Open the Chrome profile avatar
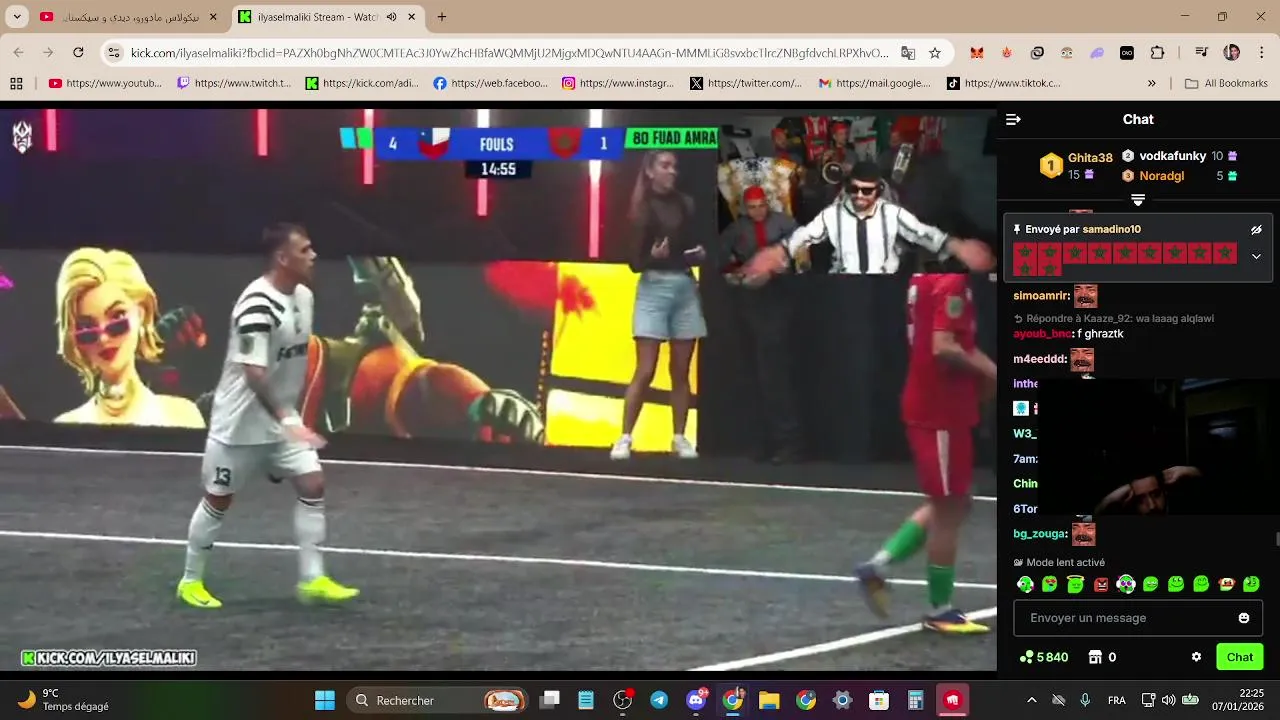 [1232, 53]
